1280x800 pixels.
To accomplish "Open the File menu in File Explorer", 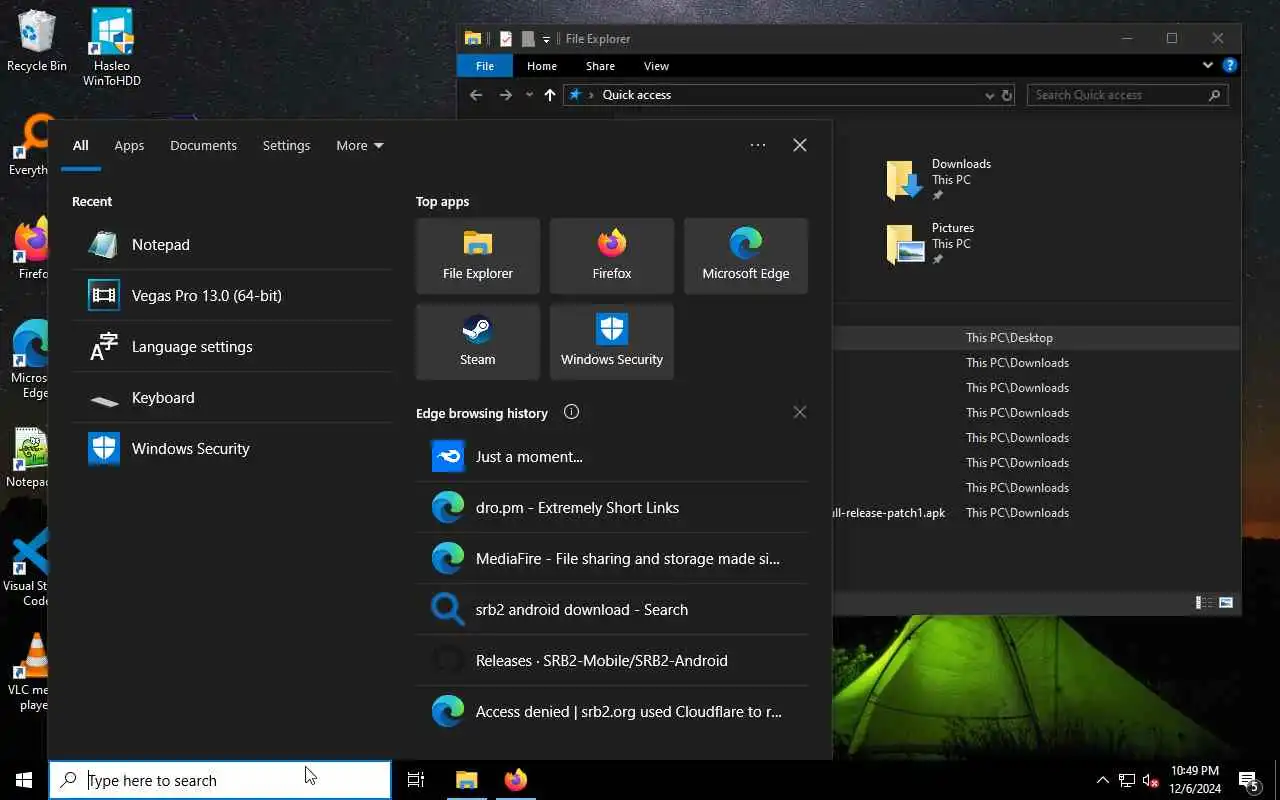I will coord(485,66).
